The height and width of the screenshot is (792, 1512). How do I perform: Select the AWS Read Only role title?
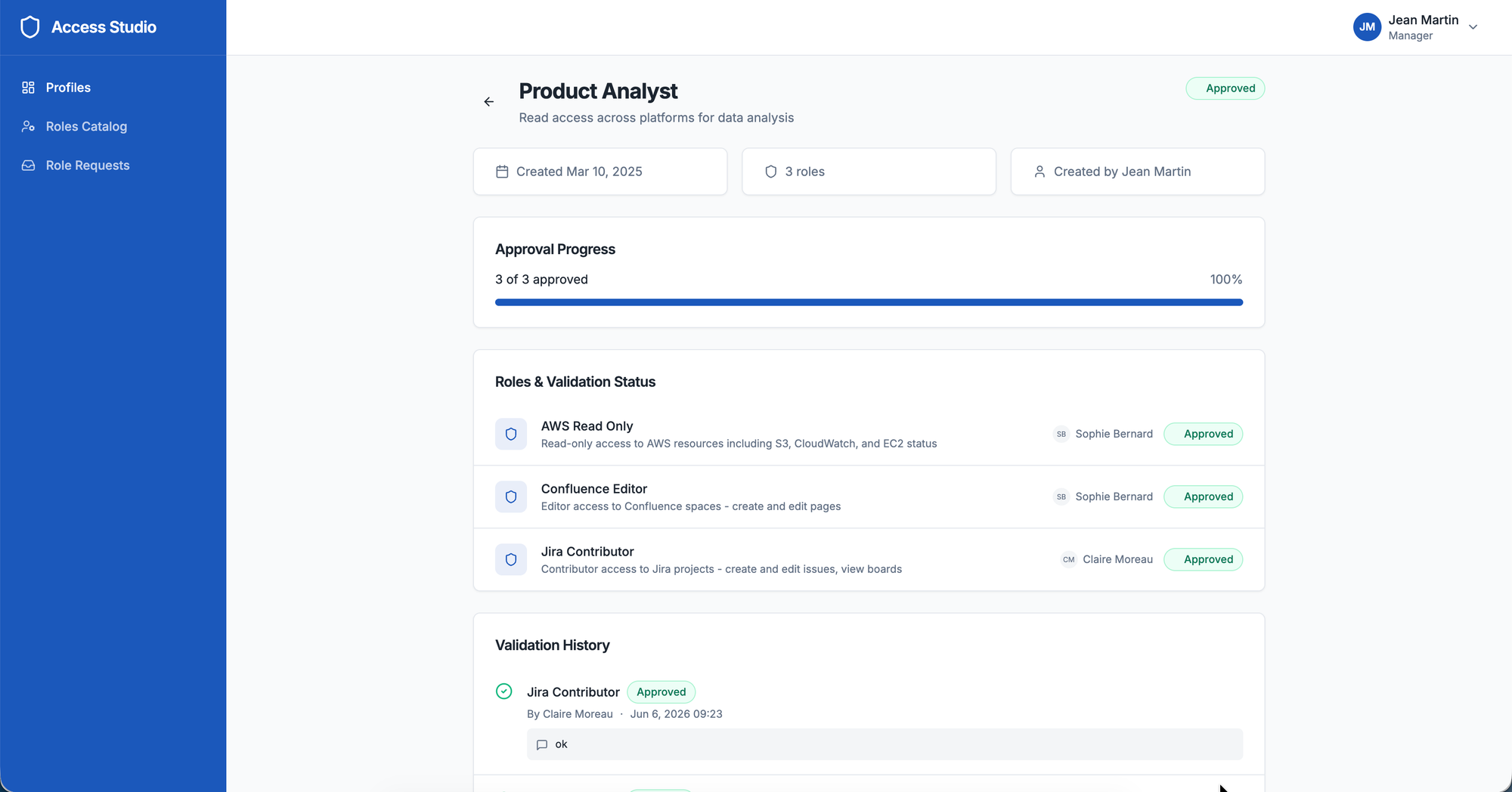587,426
